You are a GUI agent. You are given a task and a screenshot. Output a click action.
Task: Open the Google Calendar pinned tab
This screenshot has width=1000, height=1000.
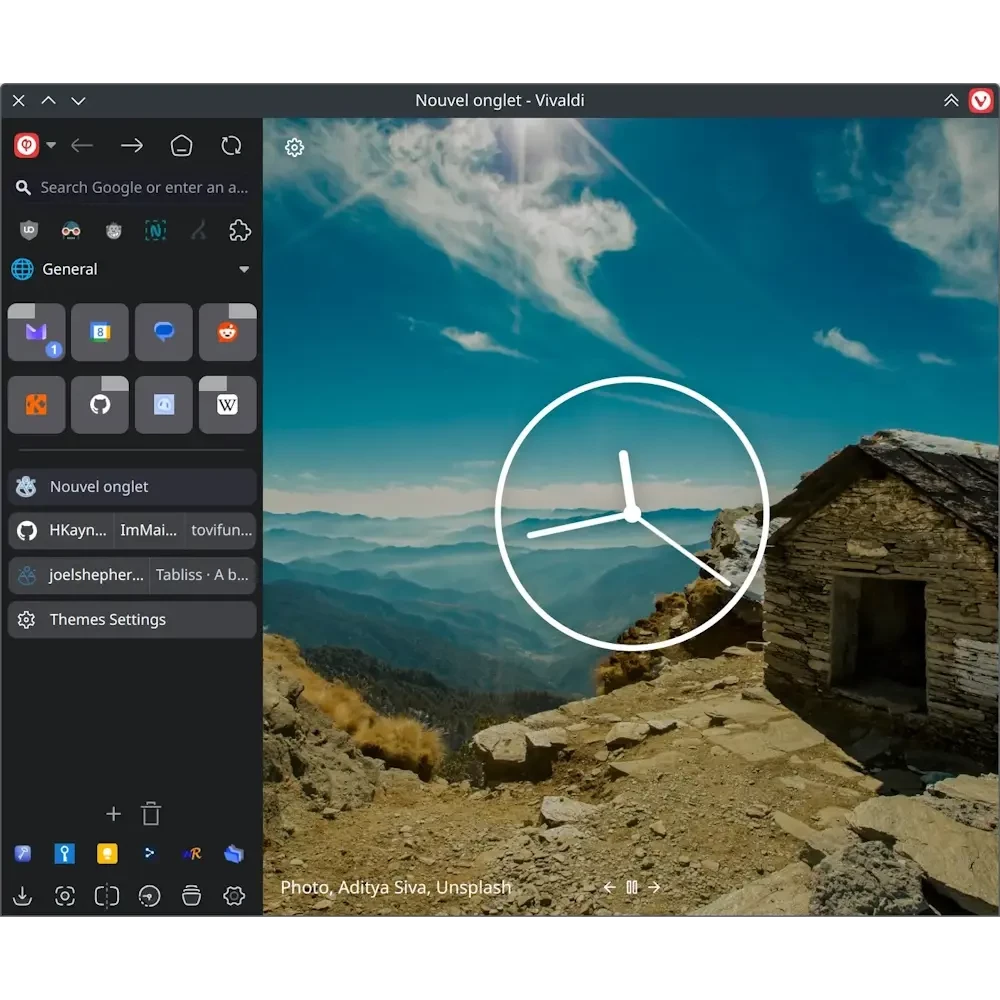100,332
